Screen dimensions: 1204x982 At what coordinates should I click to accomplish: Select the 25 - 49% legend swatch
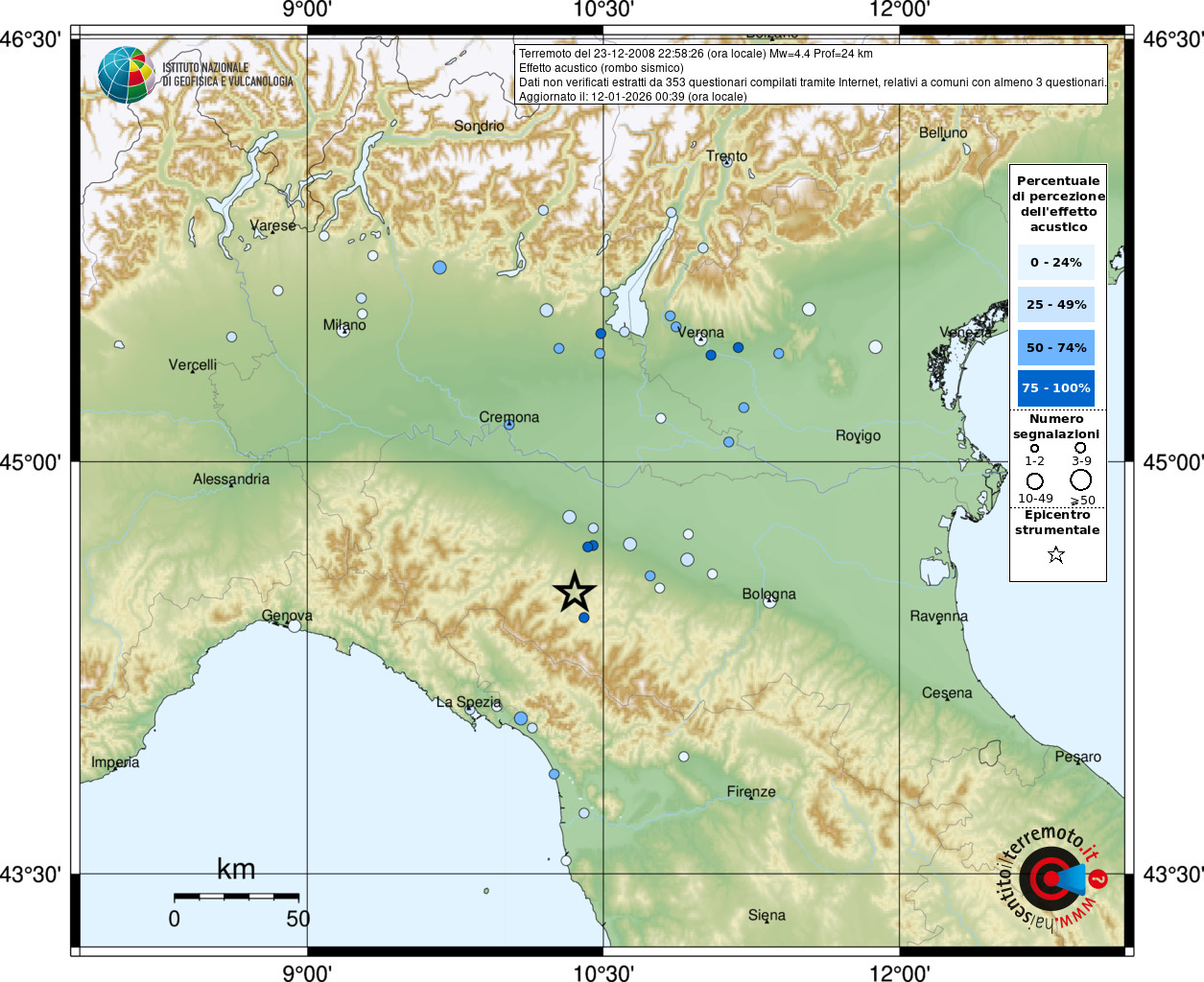pyautogui.click(x=1055, y=305)
